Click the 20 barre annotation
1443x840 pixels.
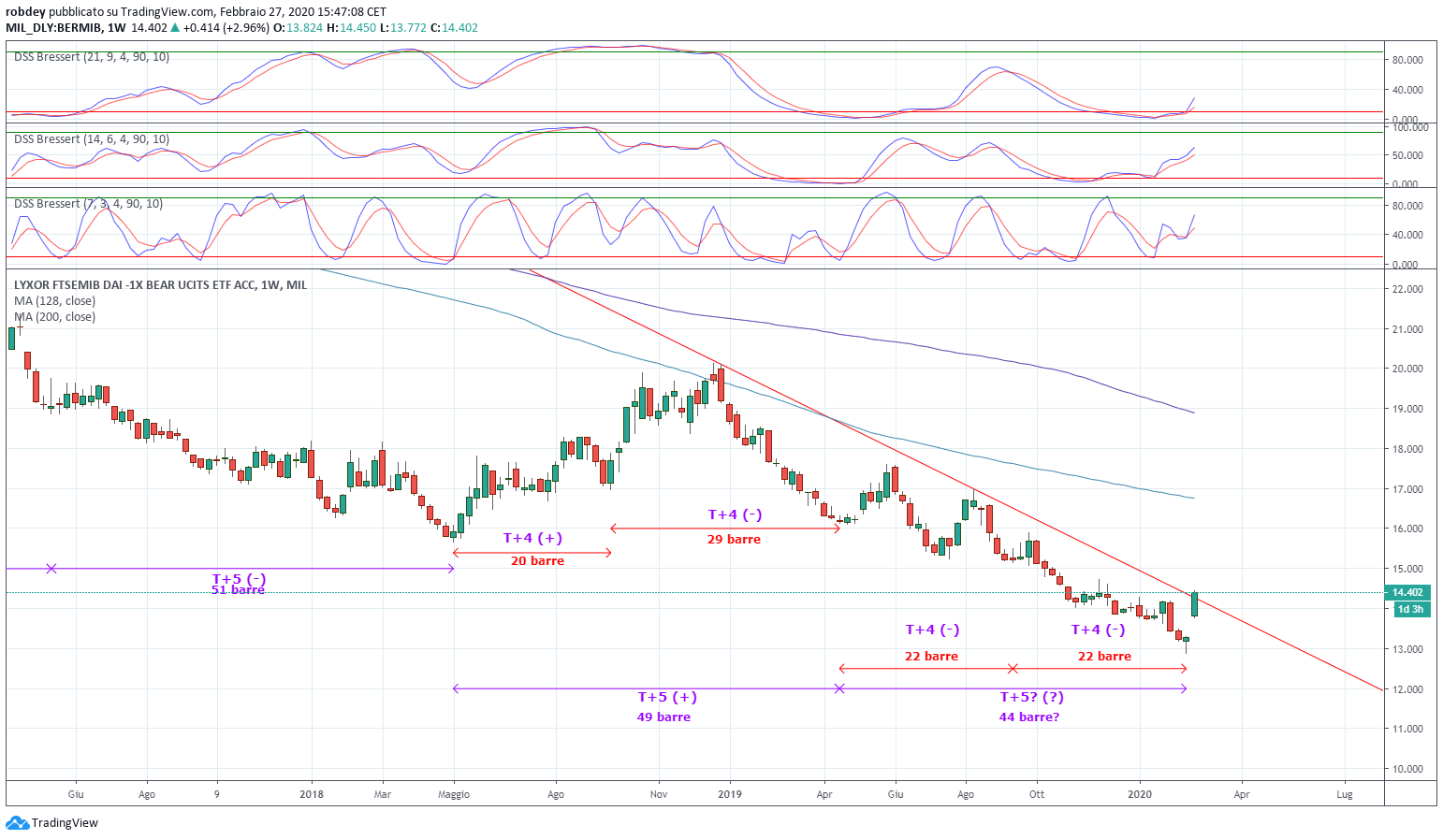pos(537,560)
